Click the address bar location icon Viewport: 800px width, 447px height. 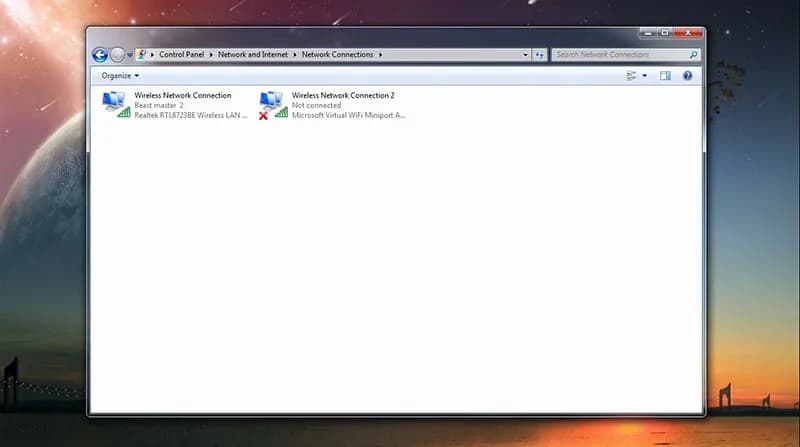point(141,54)
